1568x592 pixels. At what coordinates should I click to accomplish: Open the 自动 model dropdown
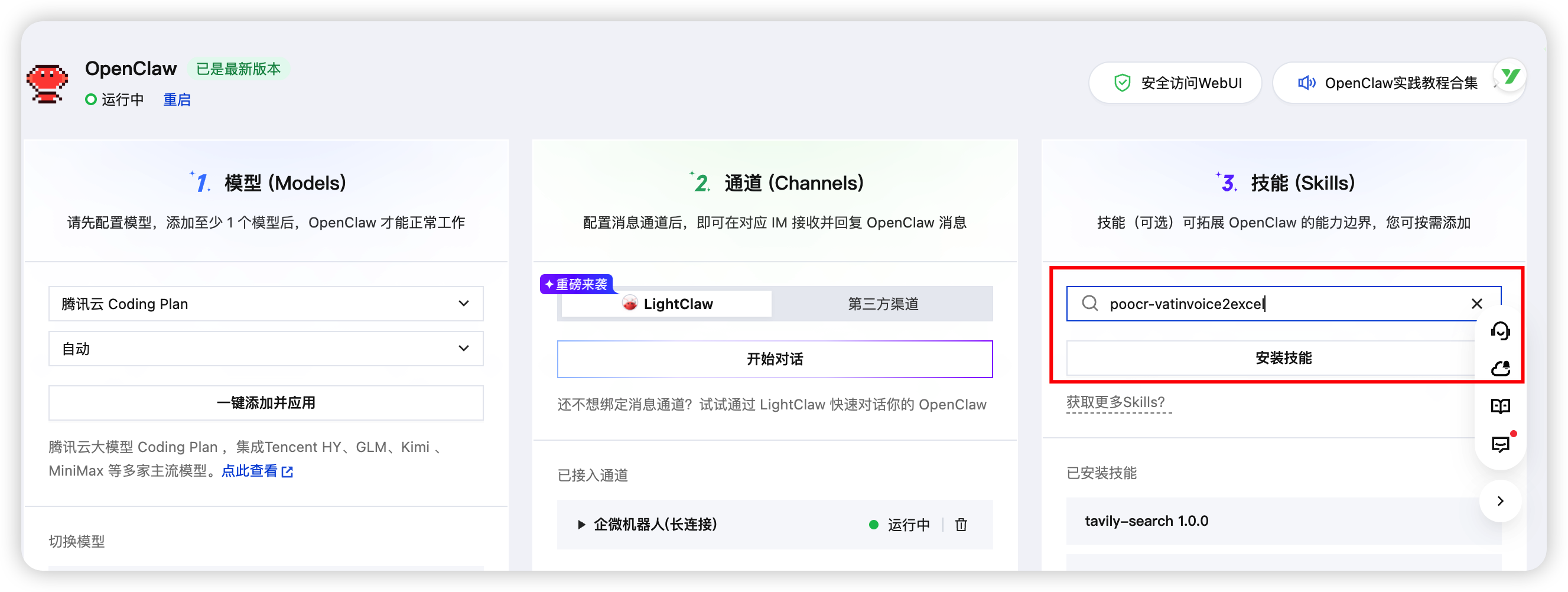[266, 349]
